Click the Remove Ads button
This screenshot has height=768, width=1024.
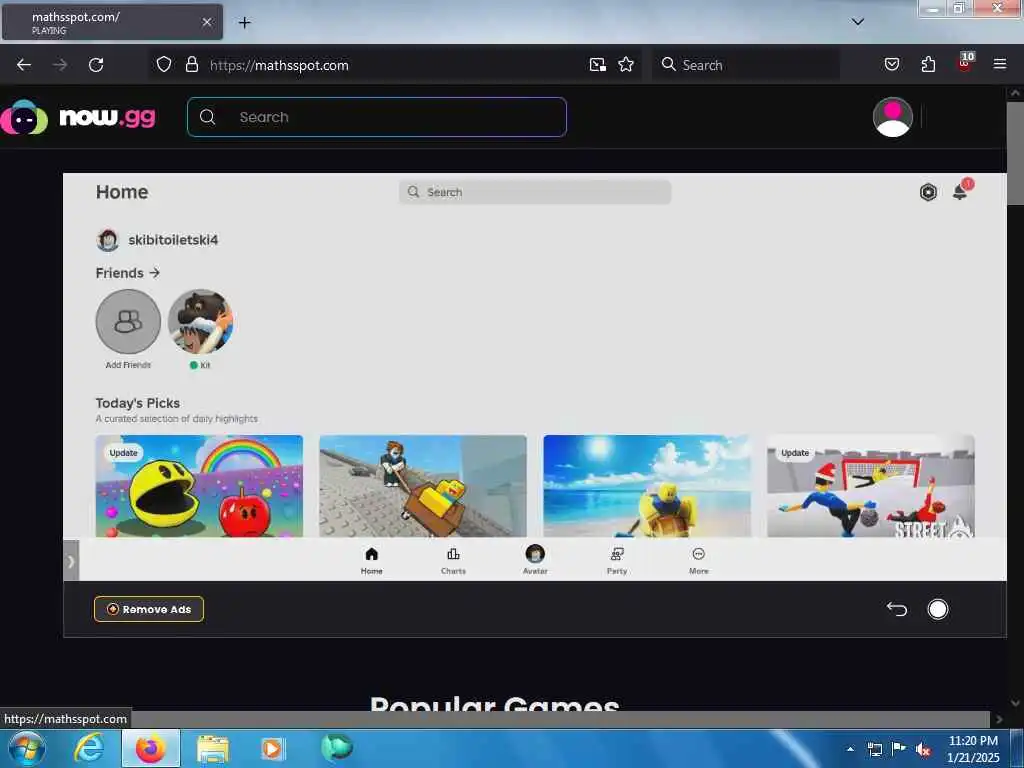tap(149, 609)
